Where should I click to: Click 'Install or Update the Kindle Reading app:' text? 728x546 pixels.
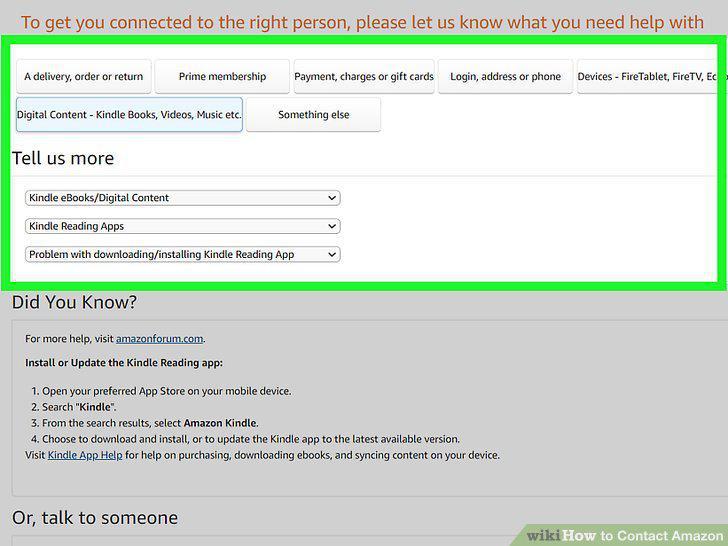[124, 363]
